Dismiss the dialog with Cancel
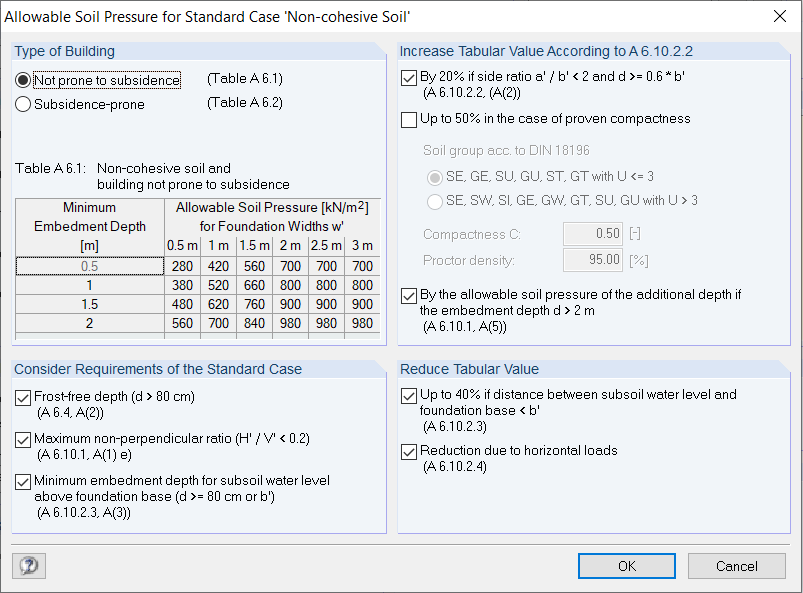This screenshot has width=803, height=593. click(737, 566)
